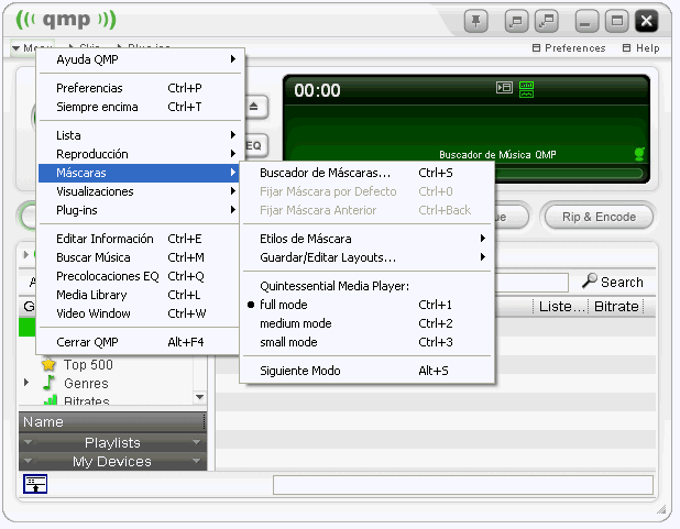Switch to the larger window mode icon
Image resolution: width=680 pixels, height=529 pixels.
click(546, 20)
